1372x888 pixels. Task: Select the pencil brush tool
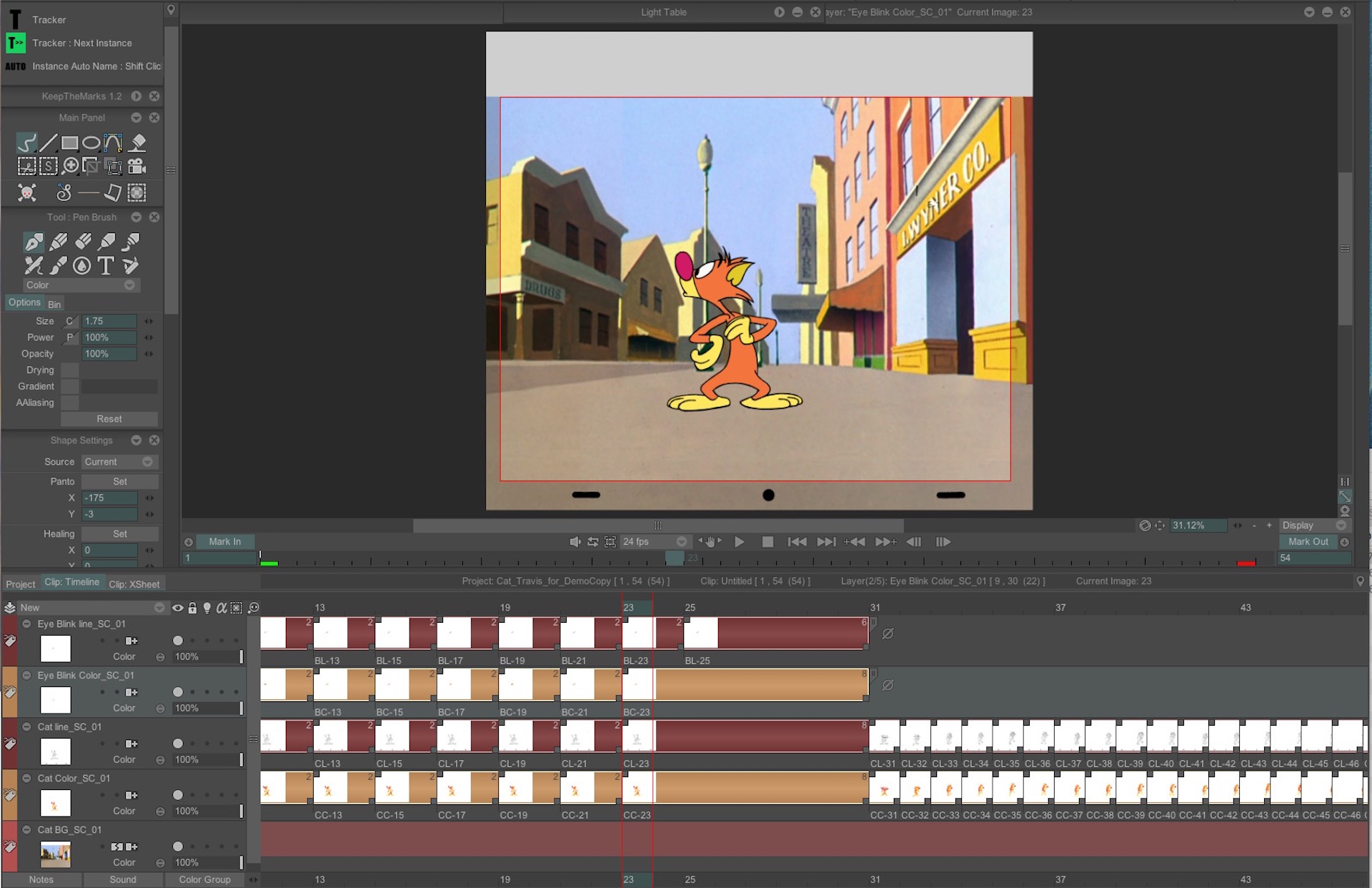click(x=59, y=242)
